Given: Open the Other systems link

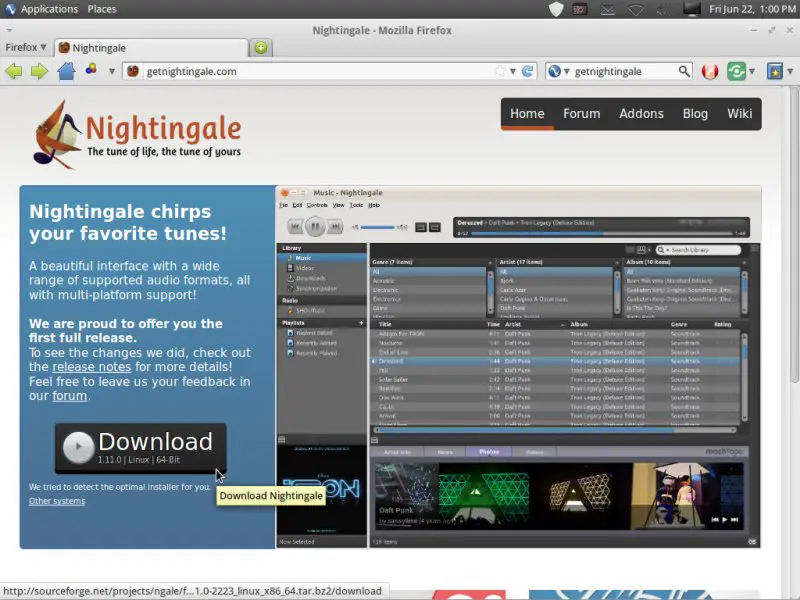Looking at the screenshot, I should (x=56, y=501).
